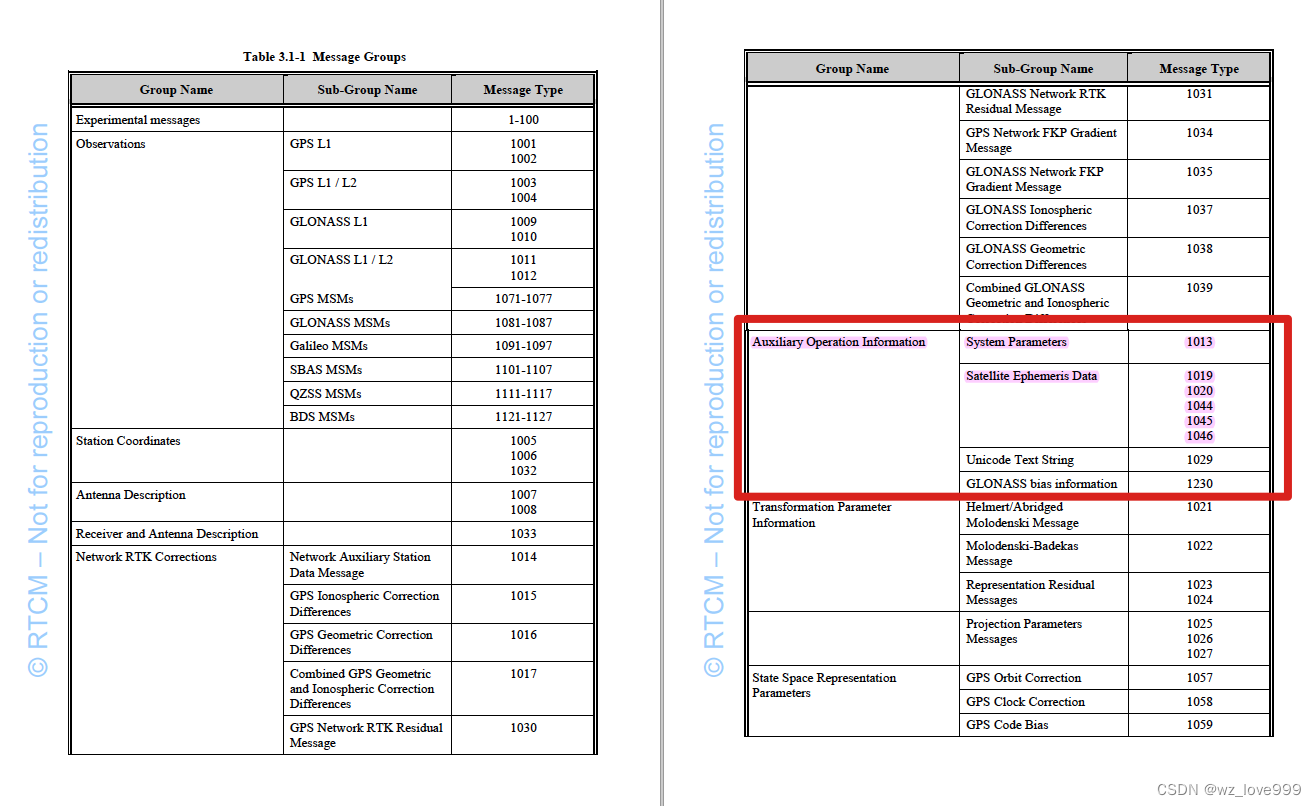The height and width of the screenshot is (806, 1316).
Task: Click the '1039' message type value
Action: [1199, 288]
